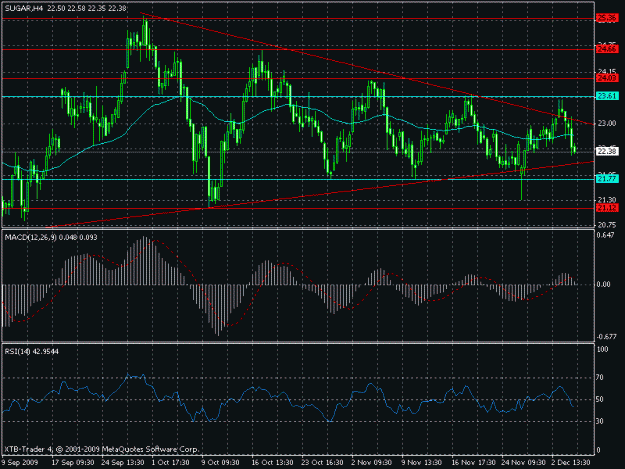Click the 21.30 price axis value
Image resolution: width=625 pixels, height=469 pixels.
[x=607, y=200]
